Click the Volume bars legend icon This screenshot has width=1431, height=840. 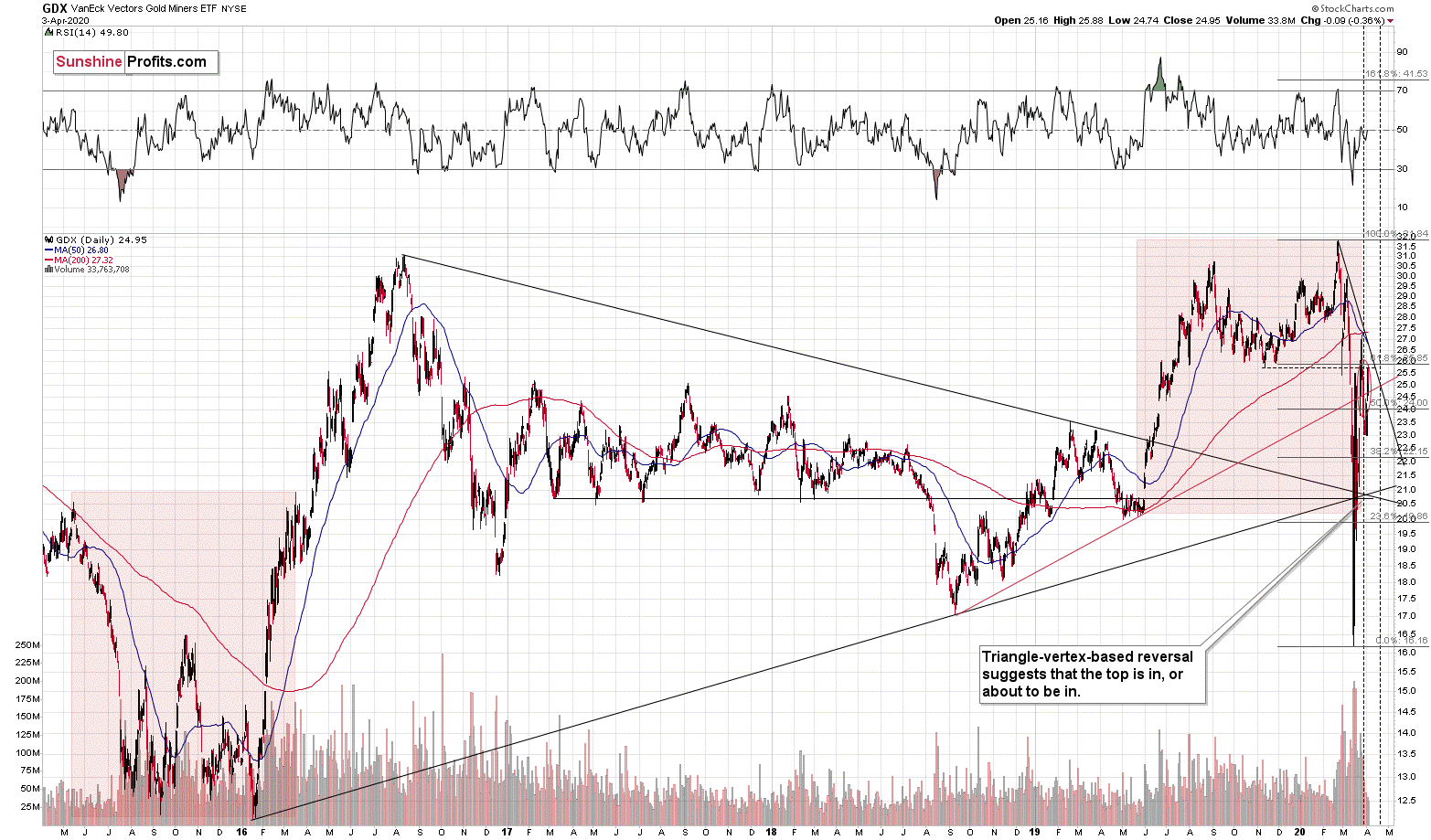pos(48,270)
